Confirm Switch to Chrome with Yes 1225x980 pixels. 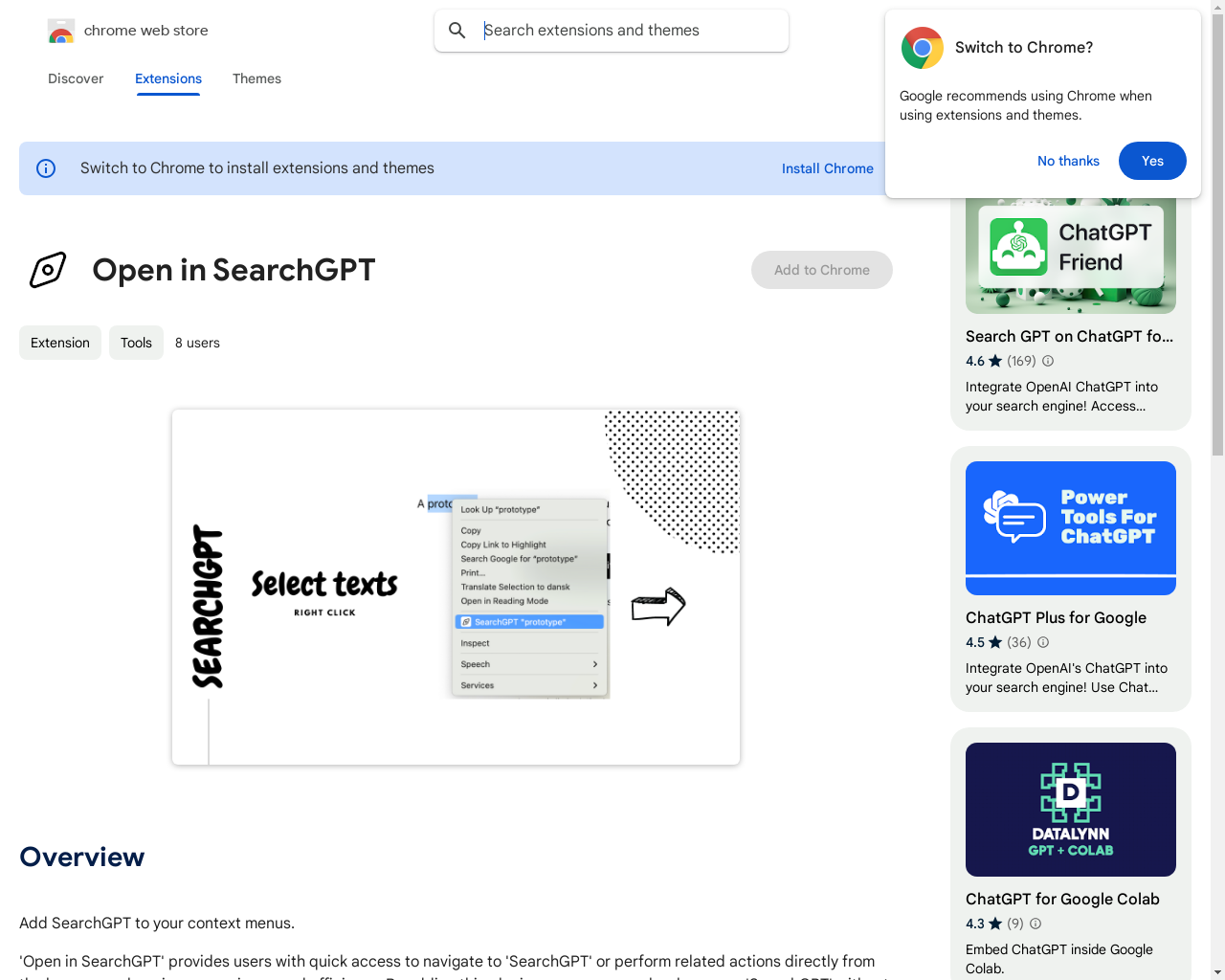(x=1152, y=161)
